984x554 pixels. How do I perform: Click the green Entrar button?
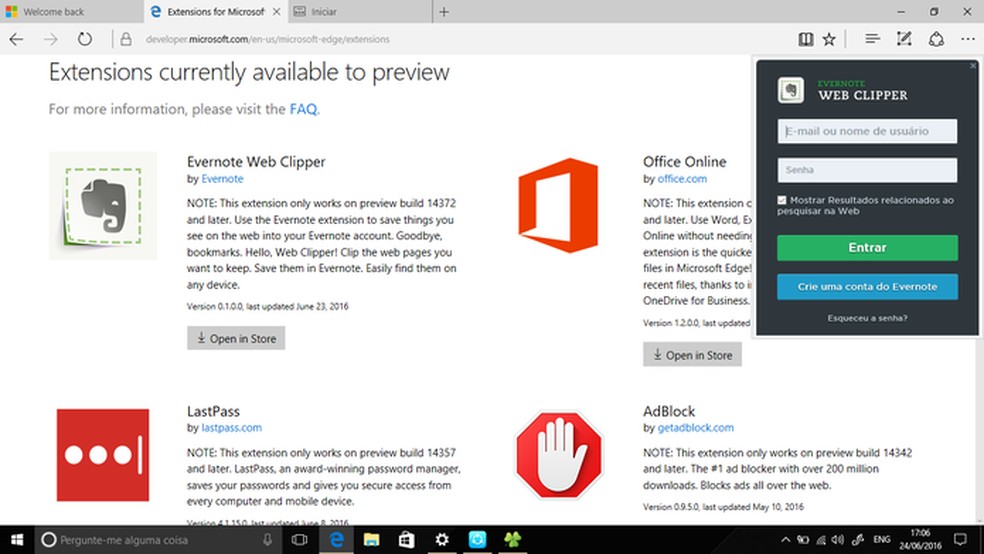867,248
